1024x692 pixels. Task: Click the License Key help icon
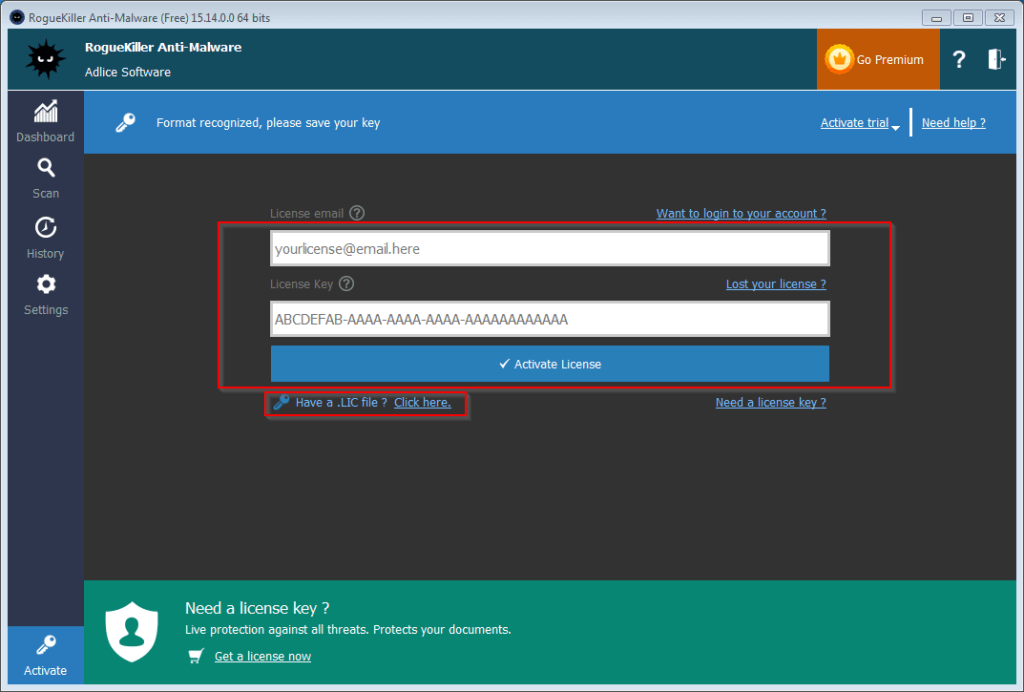point(346,284)
